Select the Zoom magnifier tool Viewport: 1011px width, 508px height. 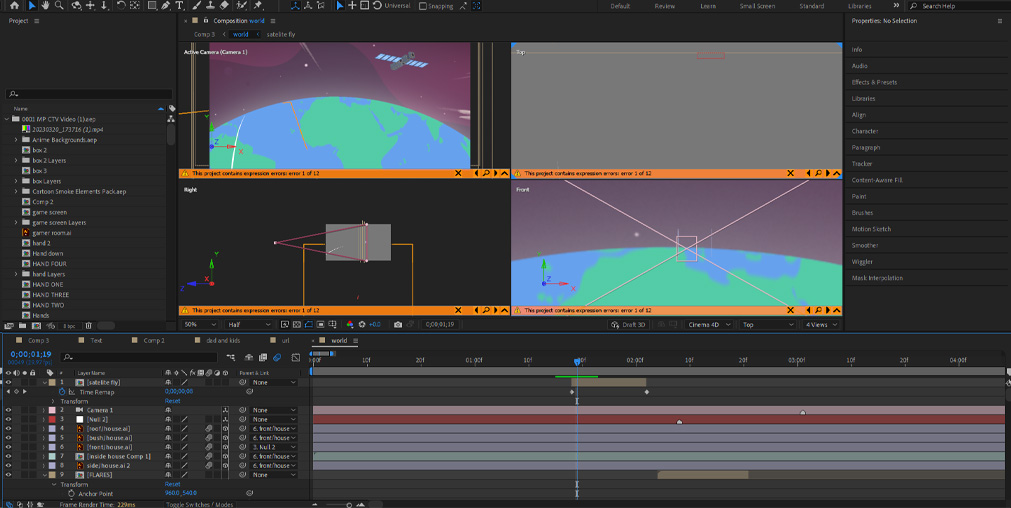pyautogui.click(x=61, y=6)
